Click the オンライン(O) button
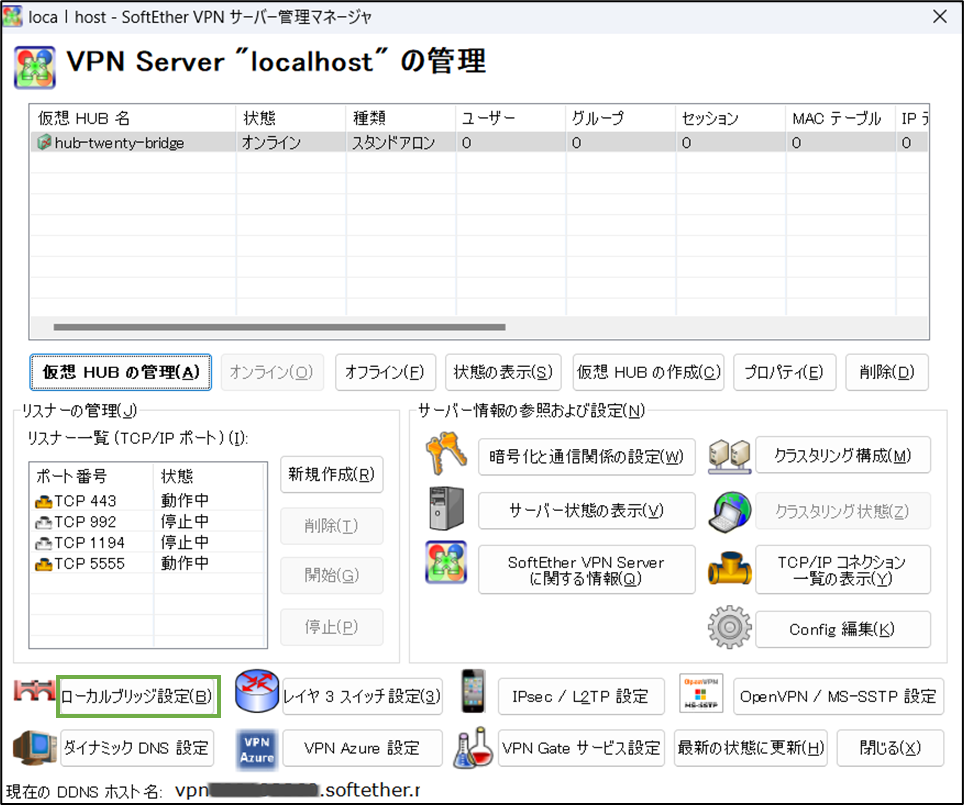The width and height of the screenshot is (964, 805). click(272, 372)
